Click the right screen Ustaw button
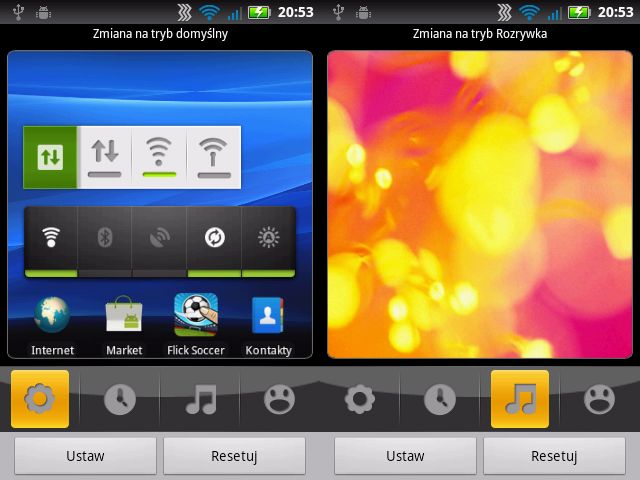This screenshot has height=480, width=640. coord(405,456)
